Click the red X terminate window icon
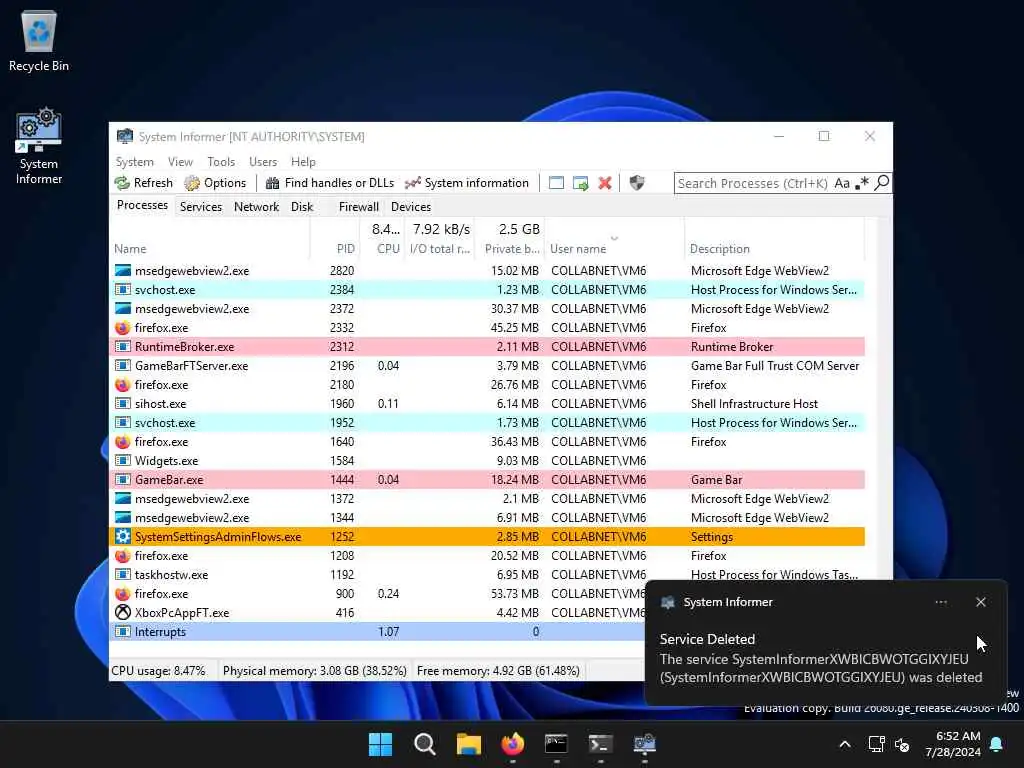 click(605, 183)
